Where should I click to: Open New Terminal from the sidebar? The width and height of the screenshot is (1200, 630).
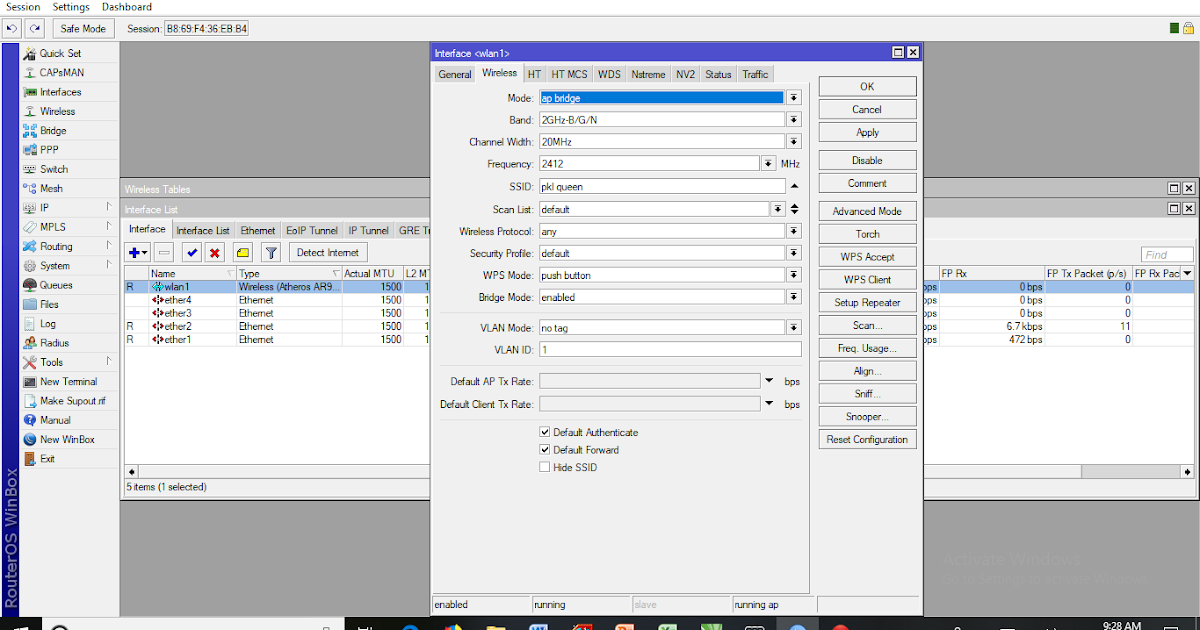[x=68, y=381]
